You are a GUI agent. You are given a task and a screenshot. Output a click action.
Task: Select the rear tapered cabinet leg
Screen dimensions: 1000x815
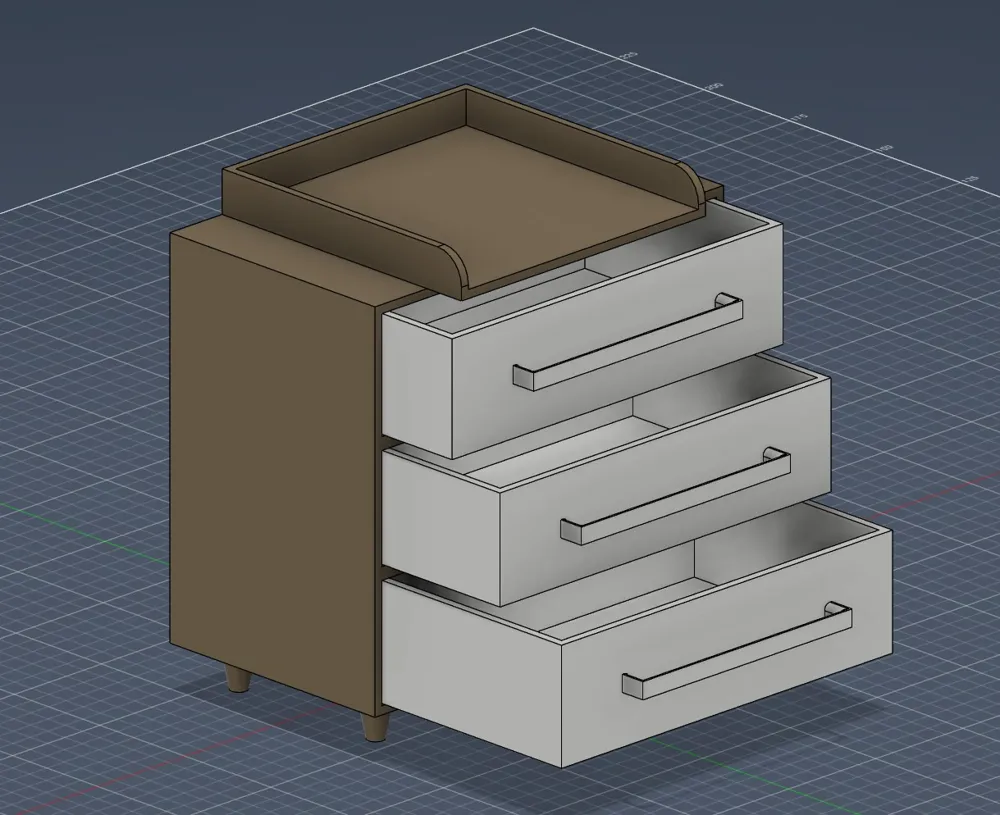click(x=238, y=679)
